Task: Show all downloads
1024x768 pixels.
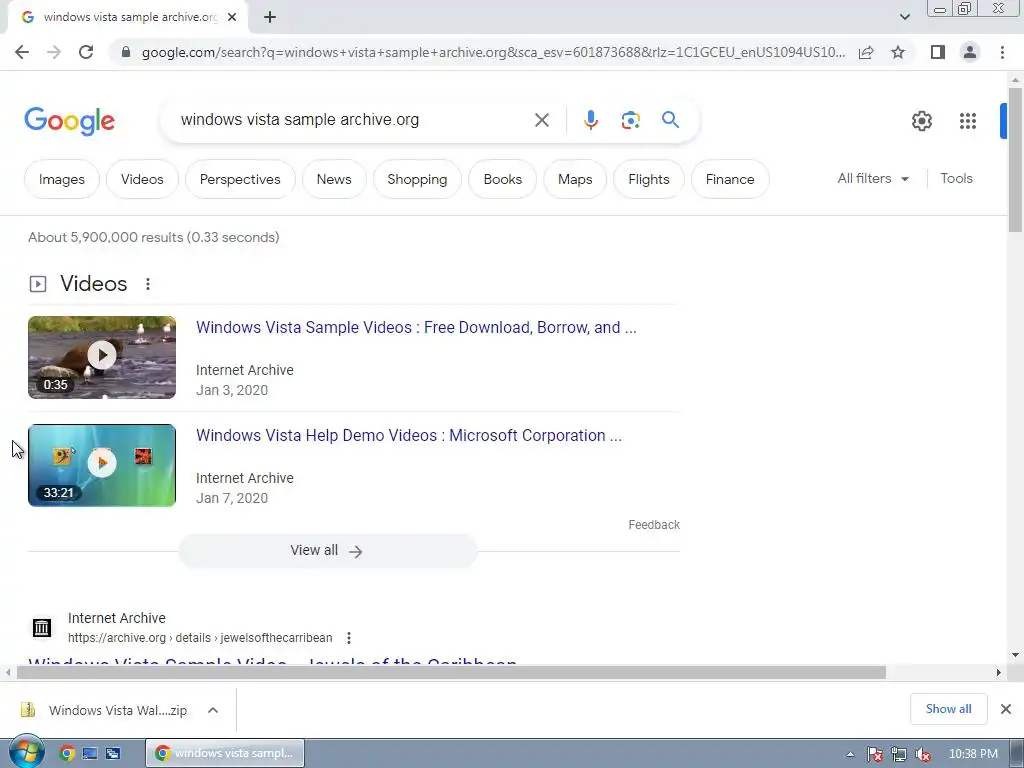Action: click(x=948, y=709)
